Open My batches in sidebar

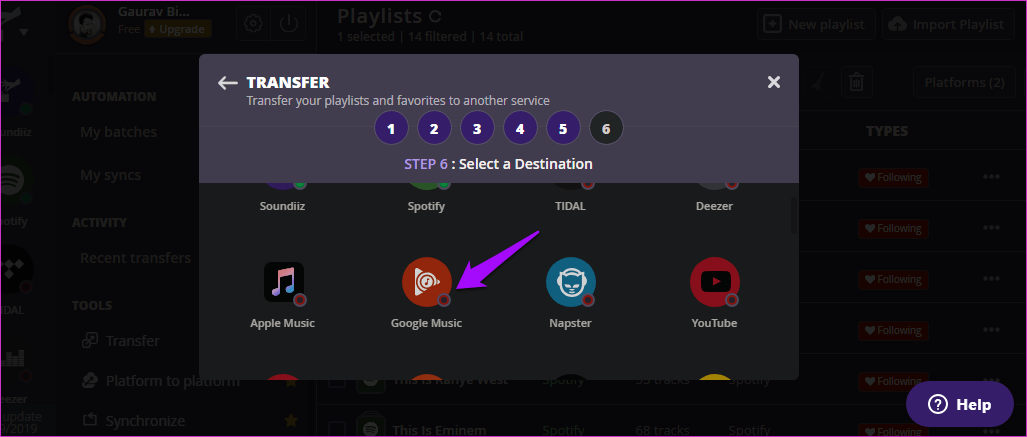tap(119, 132)
